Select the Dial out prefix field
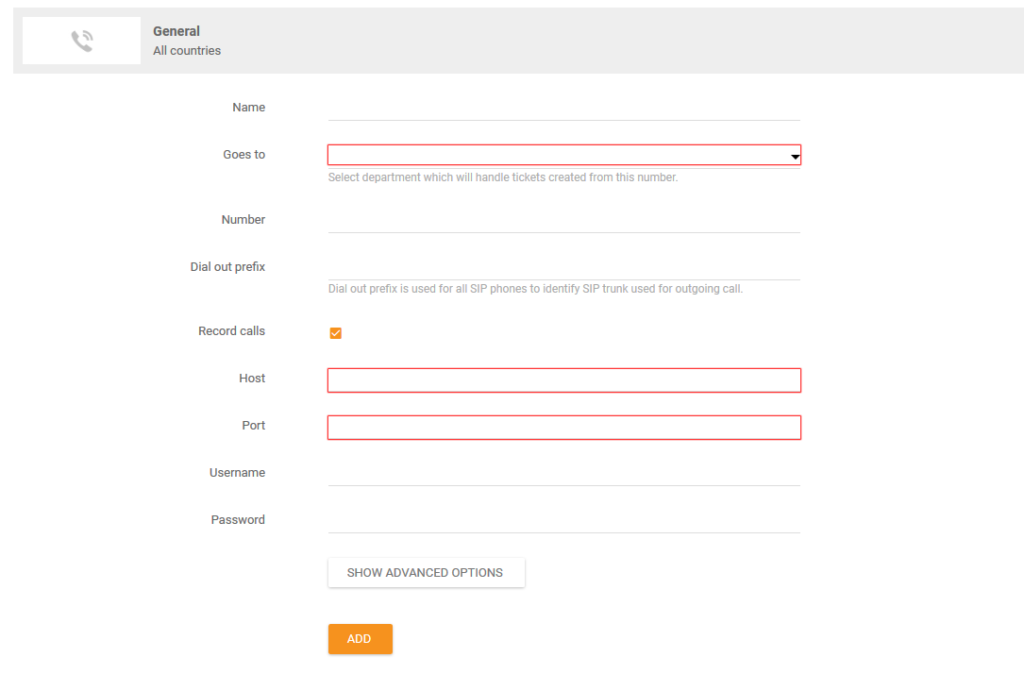Screen dimensions: 1024x674 (x=560, y=271)
